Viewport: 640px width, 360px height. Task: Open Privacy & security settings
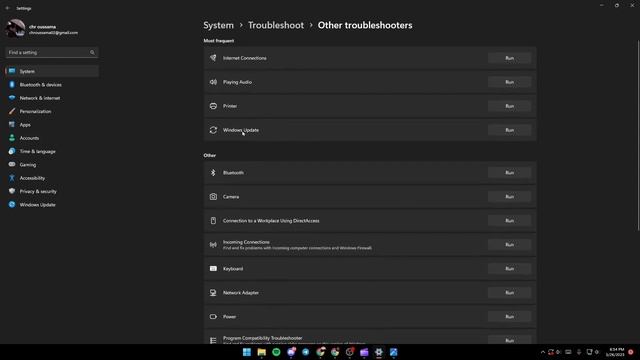[52, 191]
